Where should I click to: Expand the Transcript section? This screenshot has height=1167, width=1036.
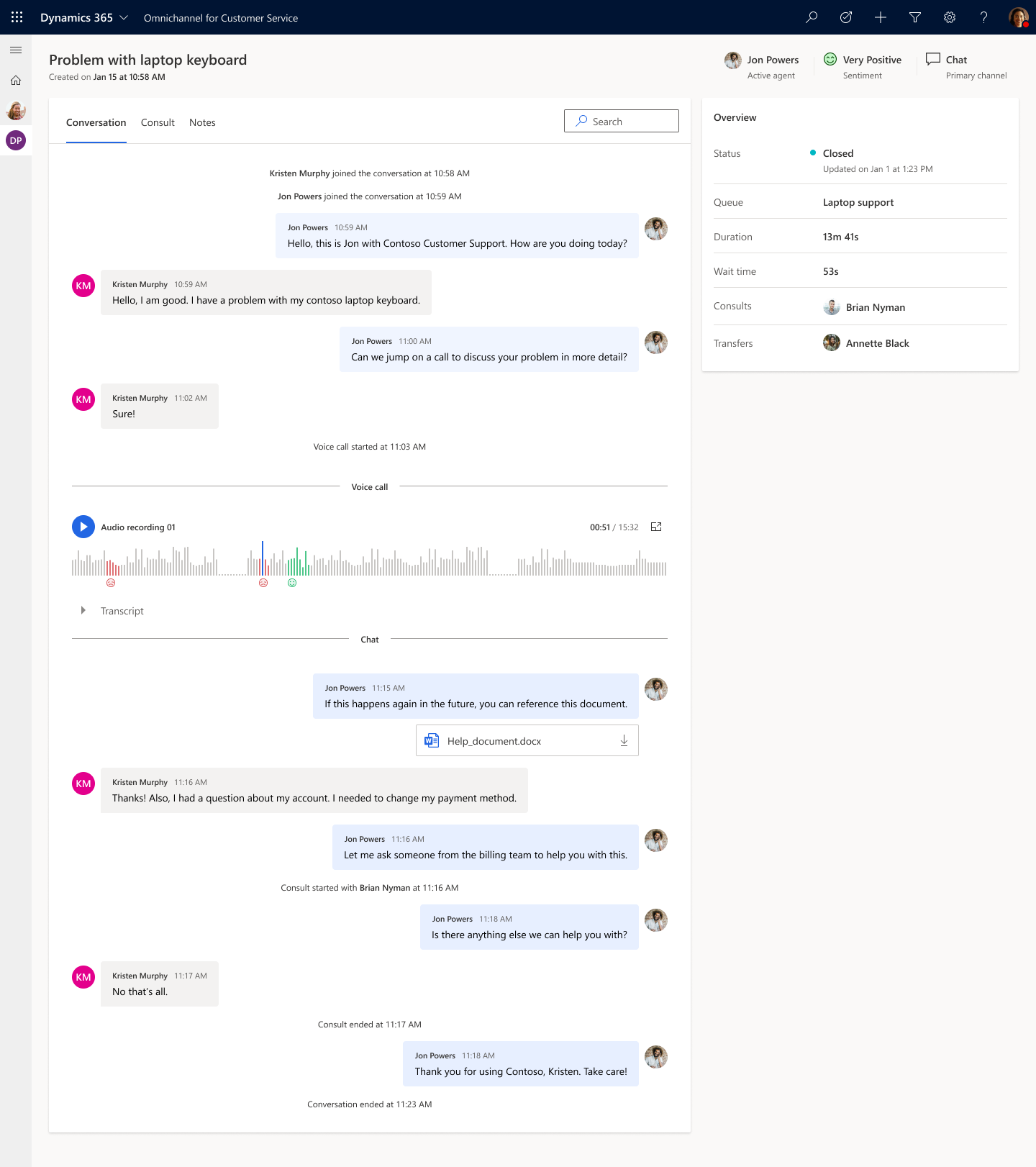coord(83,610)
